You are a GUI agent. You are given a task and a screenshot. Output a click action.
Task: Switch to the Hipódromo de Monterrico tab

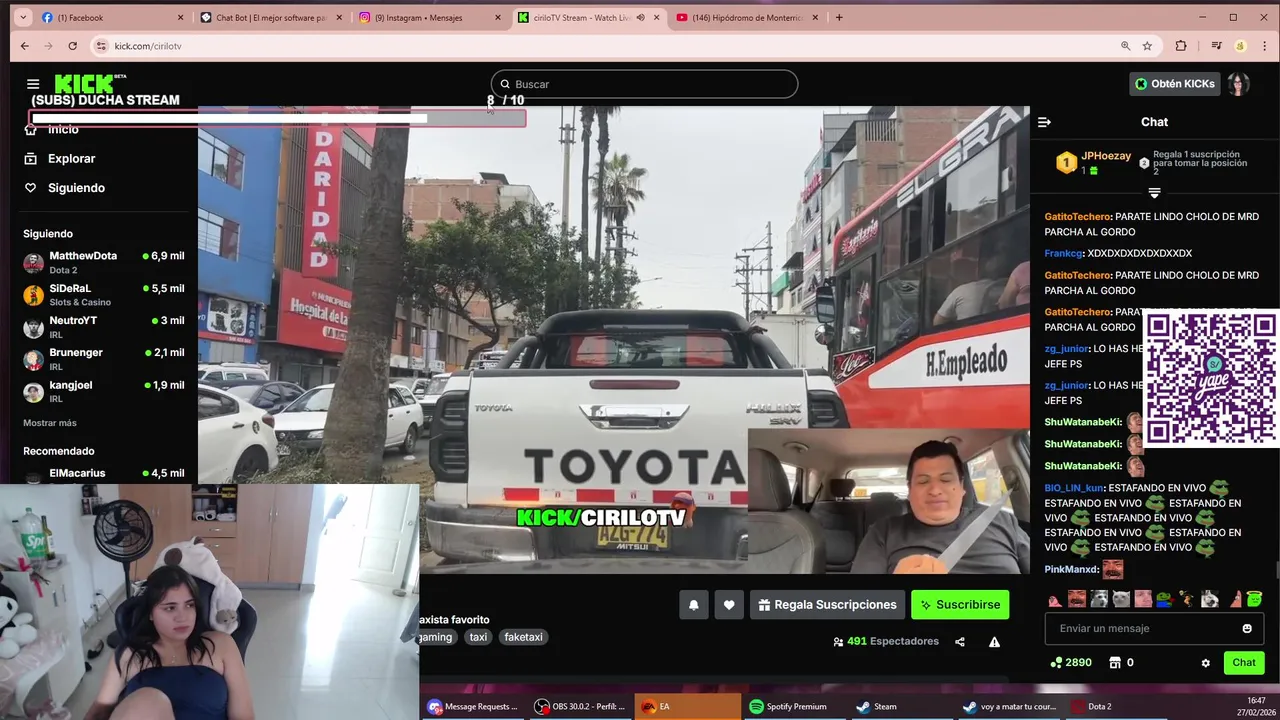[x=746, y=17]
